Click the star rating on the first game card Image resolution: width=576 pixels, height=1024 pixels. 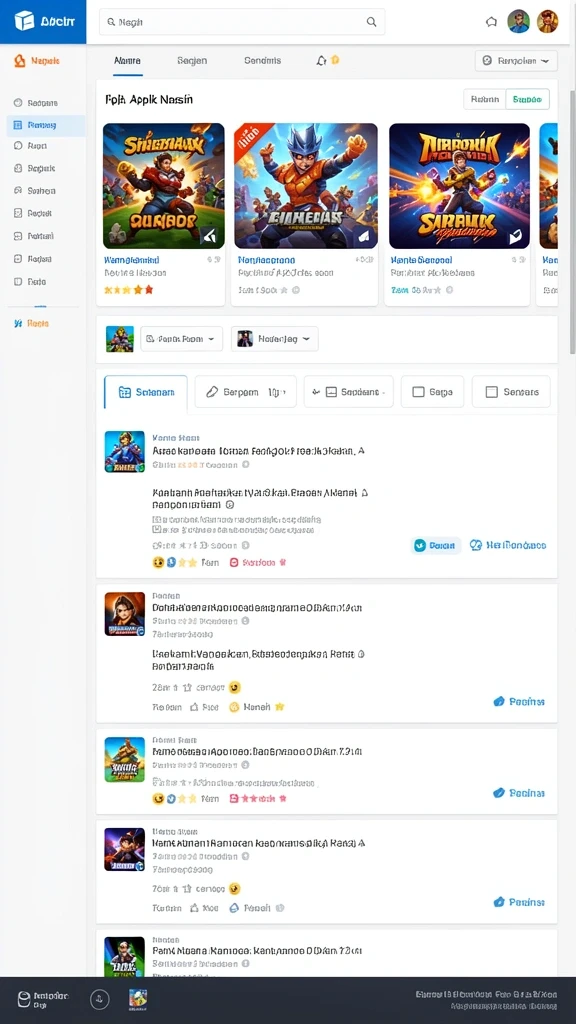pyautogui.click(x=129, y=290)
